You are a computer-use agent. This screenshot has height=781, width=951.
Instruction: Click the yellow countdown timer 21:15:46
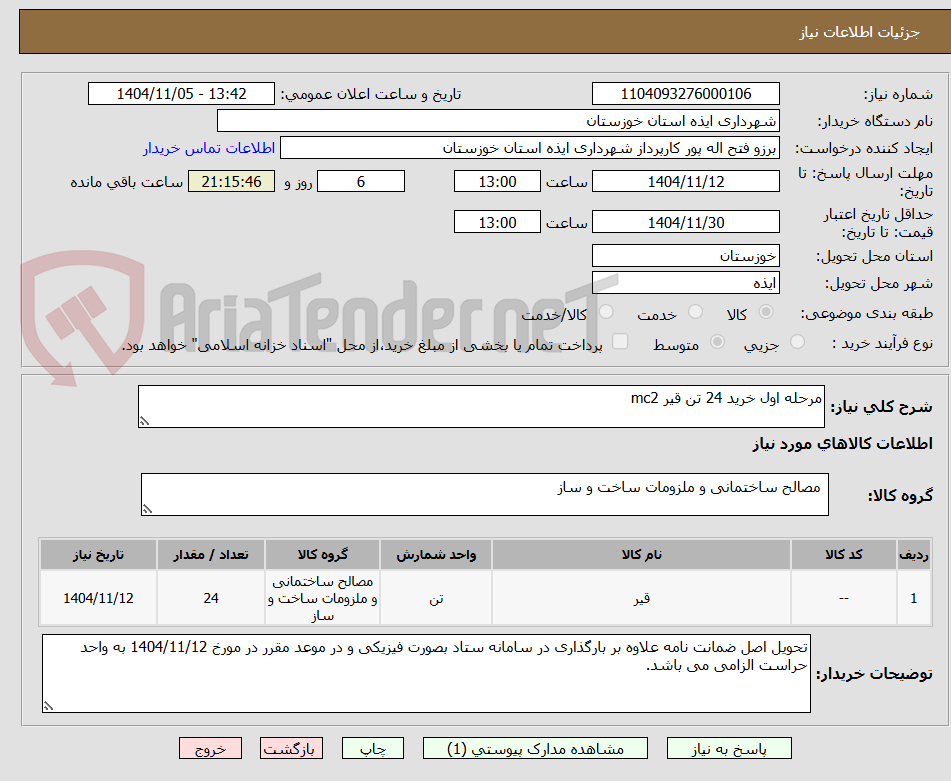click(x=231, y=181)
